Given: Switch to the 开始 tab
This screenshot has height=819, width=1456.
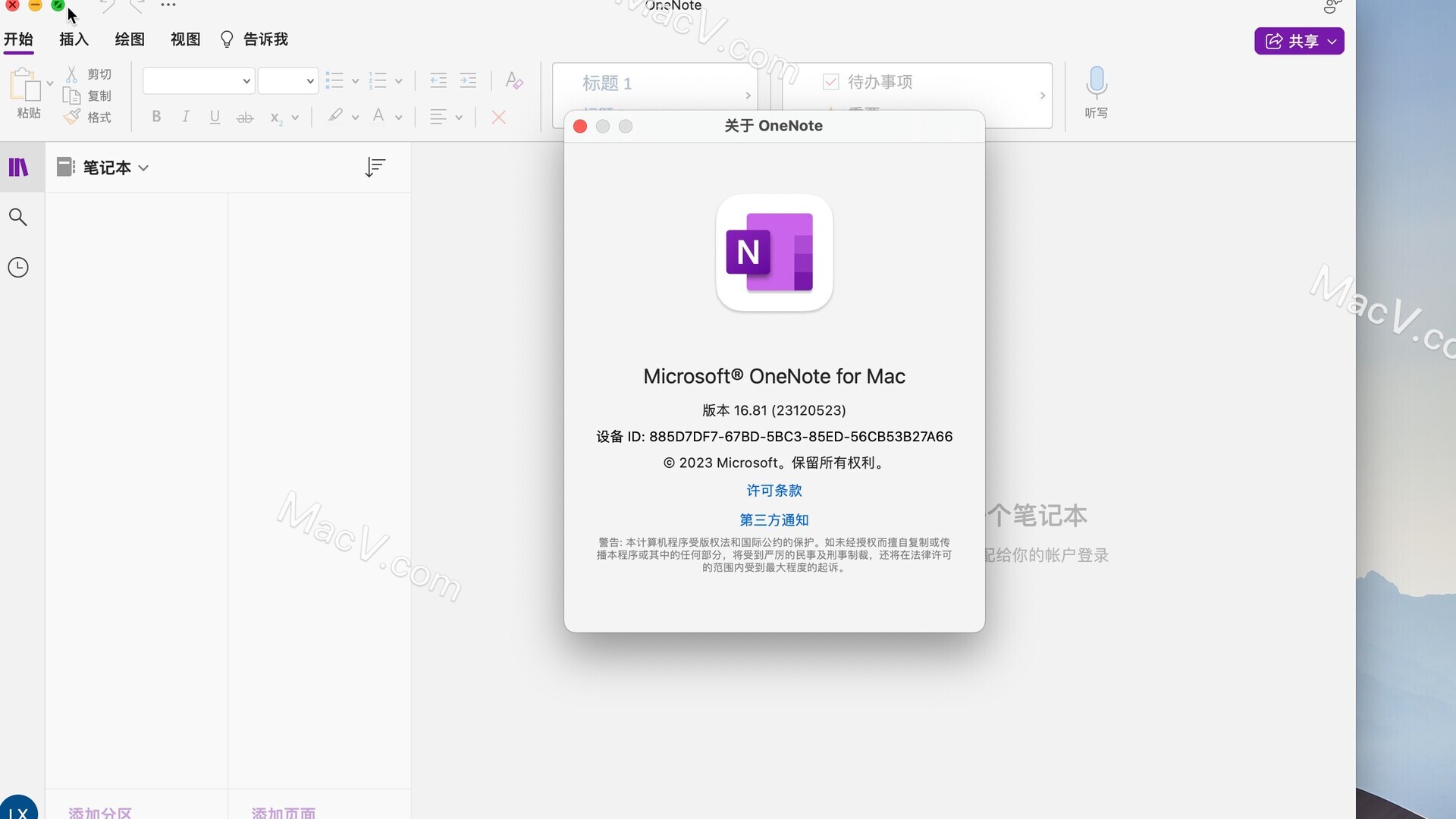Looking at the screenshot, I should tap(18, 39).
